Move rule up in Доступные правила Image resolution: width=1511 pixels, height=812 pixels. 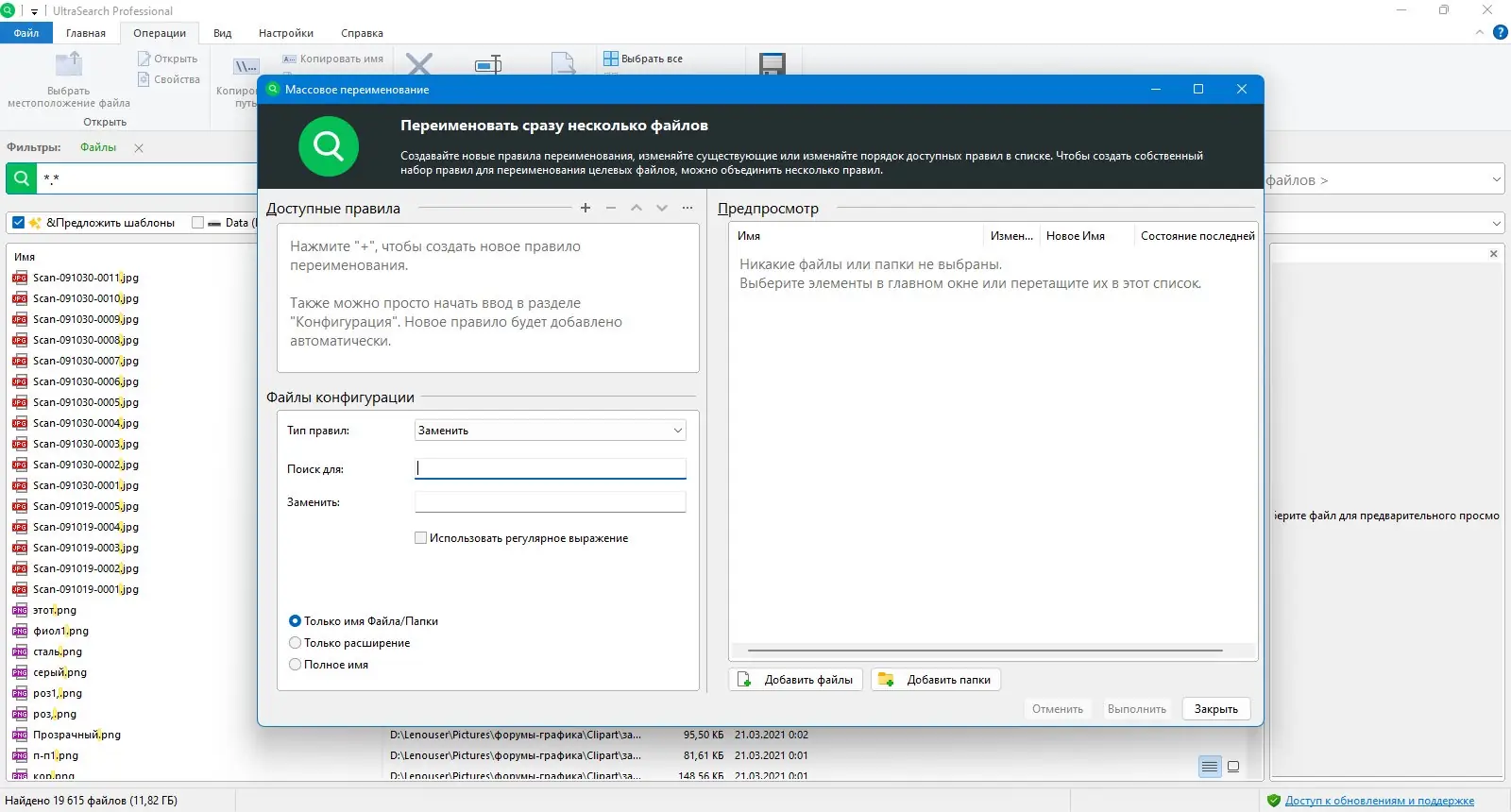(x=637, y=208)
